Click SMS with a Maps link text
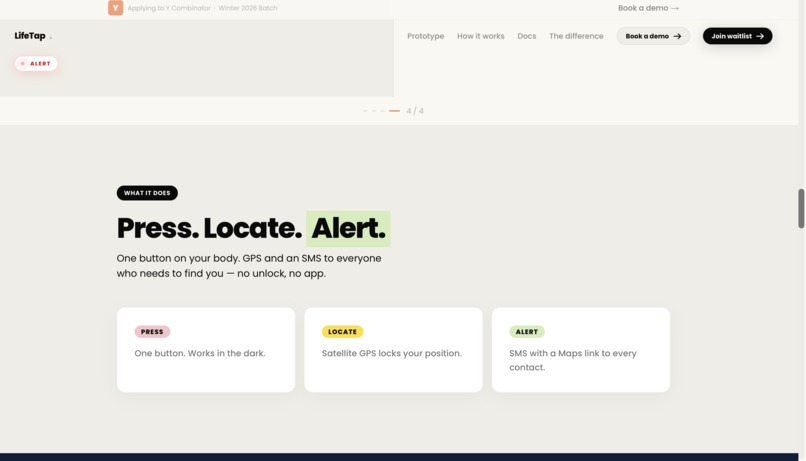The image size is (806, 461). [573, 360]
